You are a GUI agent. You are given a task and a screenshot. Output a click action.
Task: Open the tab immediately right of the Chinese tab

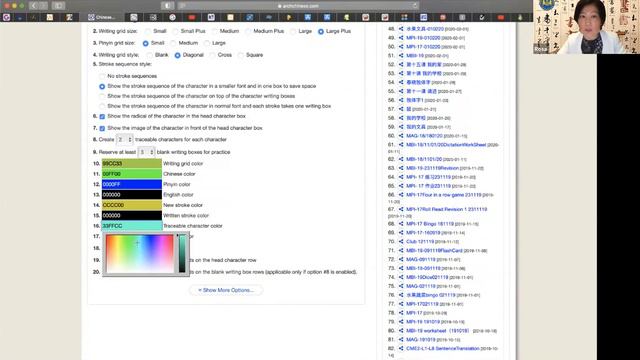134,17
